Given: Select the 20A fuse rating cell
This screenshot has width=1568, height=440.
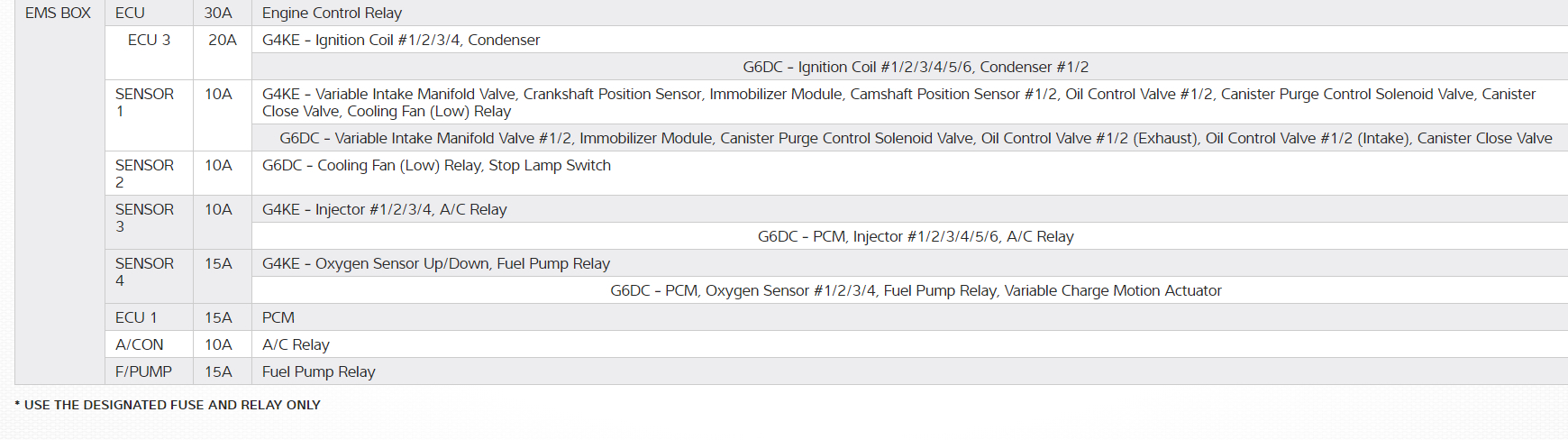Looking at the screenshot, I should pyautogui.click(x=222, y=41).
